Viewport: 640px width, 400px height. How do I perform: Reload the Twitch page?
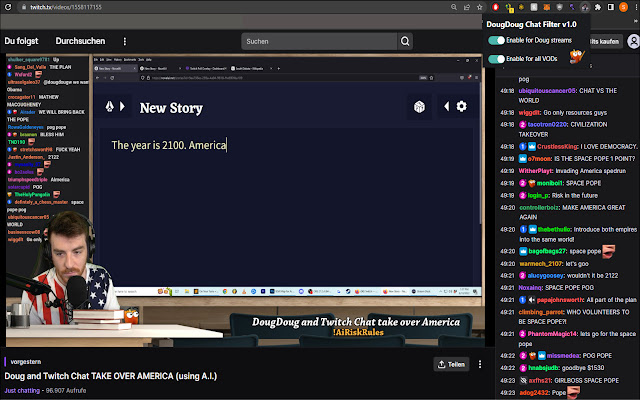pos(8,7)
